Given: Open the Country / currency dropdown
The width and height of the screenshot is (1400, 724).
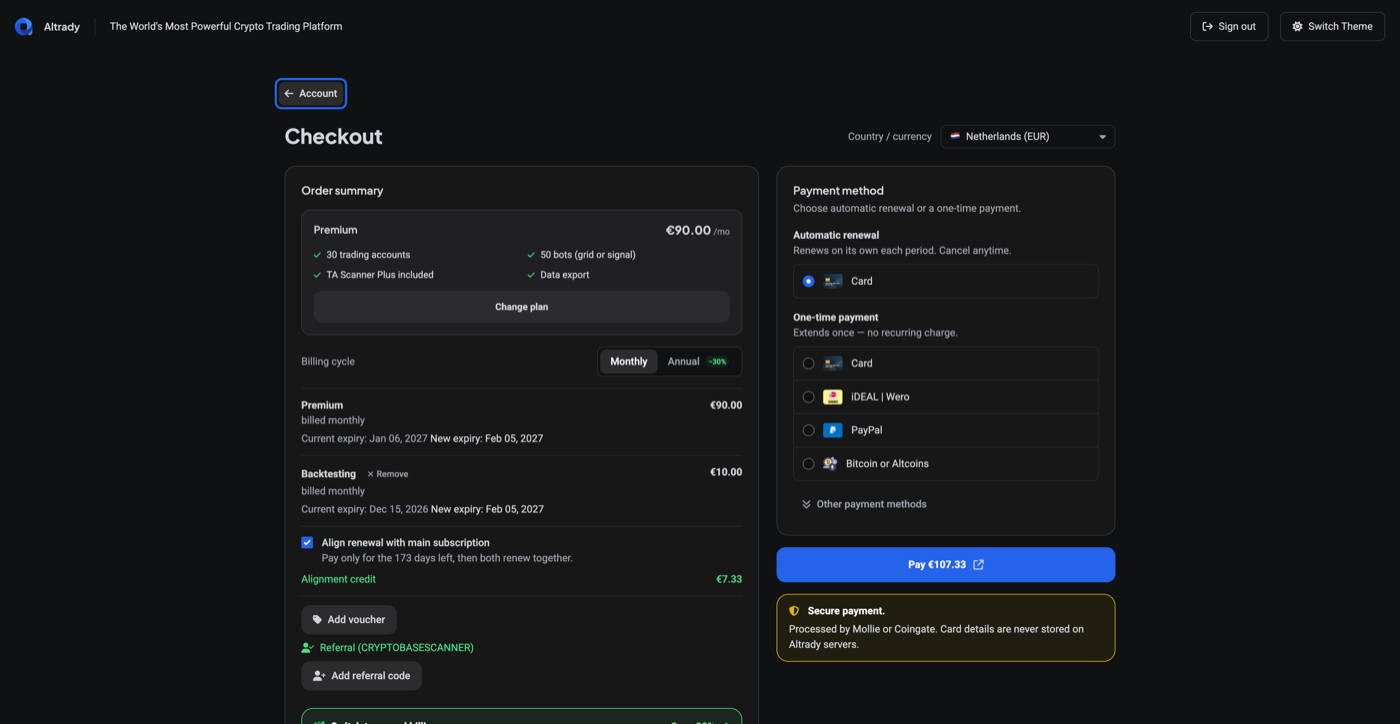Looking at the screenshot, I should coord(1027,136).
